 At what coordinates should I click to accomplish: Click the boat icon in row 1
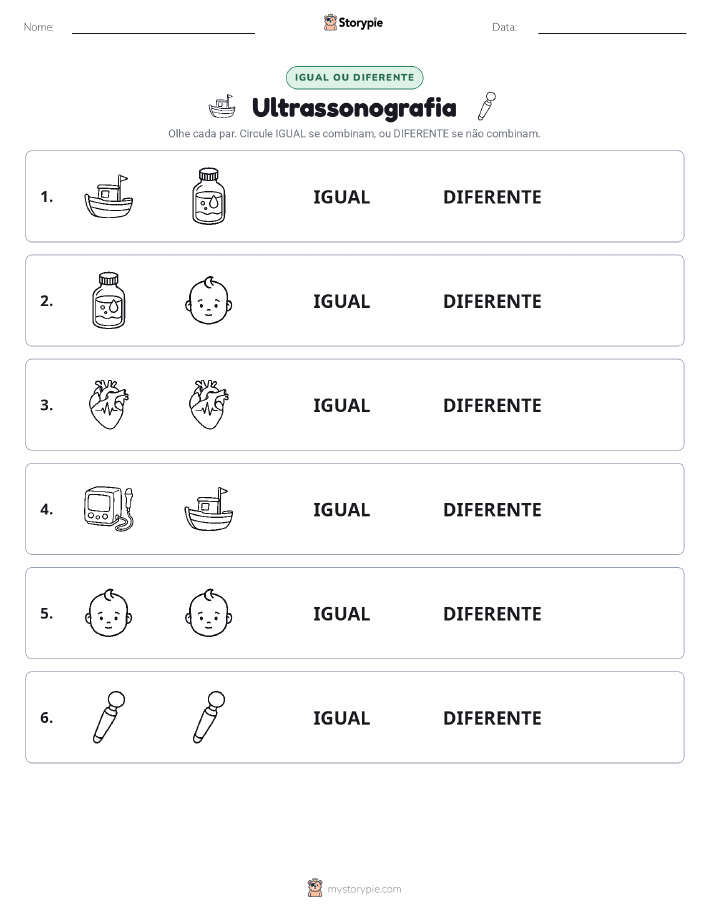click(x=109, y=196)
